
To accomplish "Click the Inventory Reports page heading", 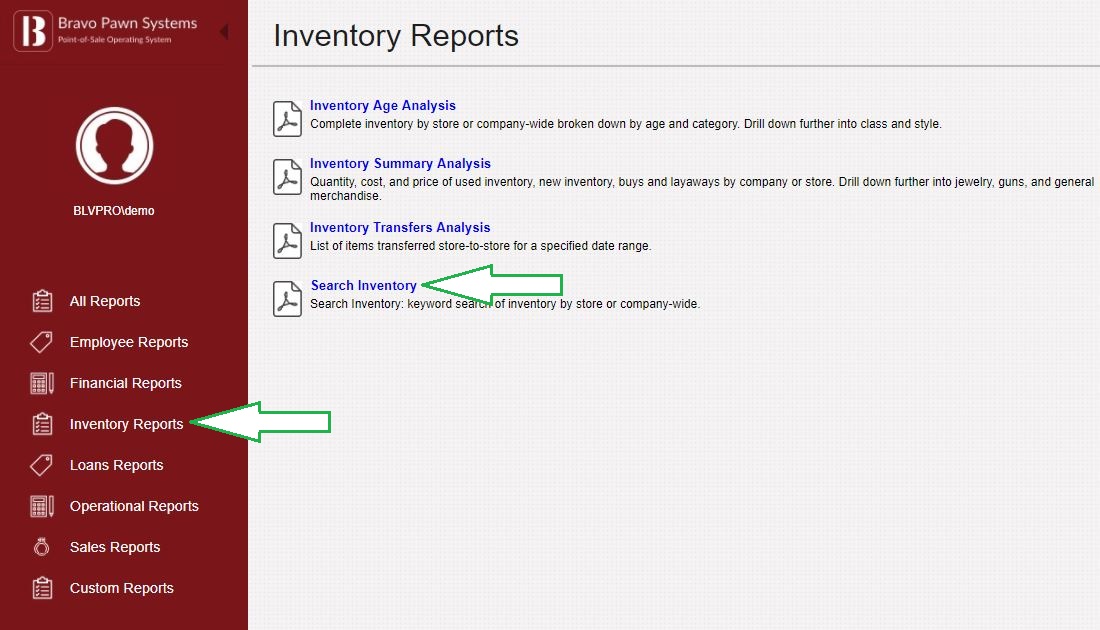I will click(396, 36).
